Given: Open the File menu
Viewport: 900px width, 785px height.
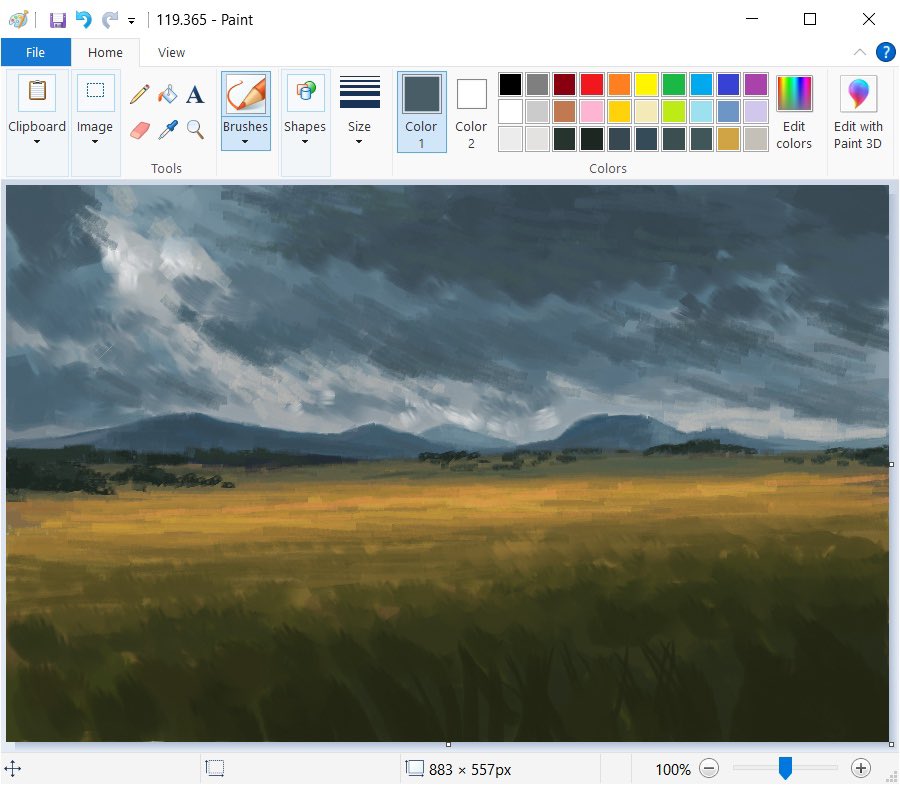Looking at the screenshot, I should 36,52.
